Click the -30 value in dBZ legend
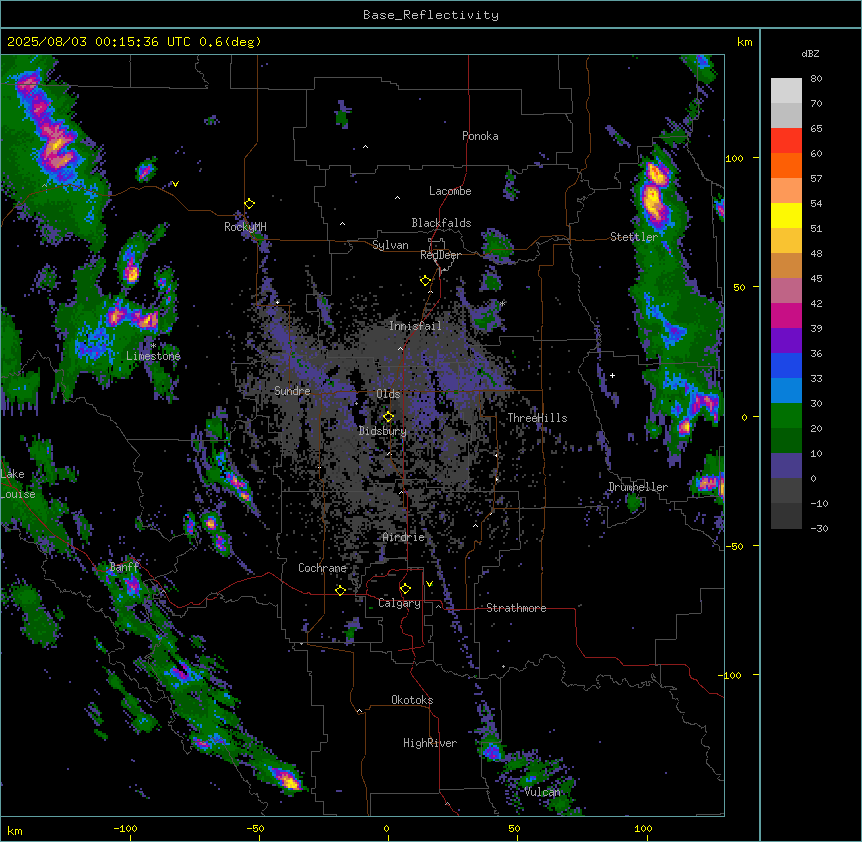The image size is (862, 842). click(x=819, y=529)
